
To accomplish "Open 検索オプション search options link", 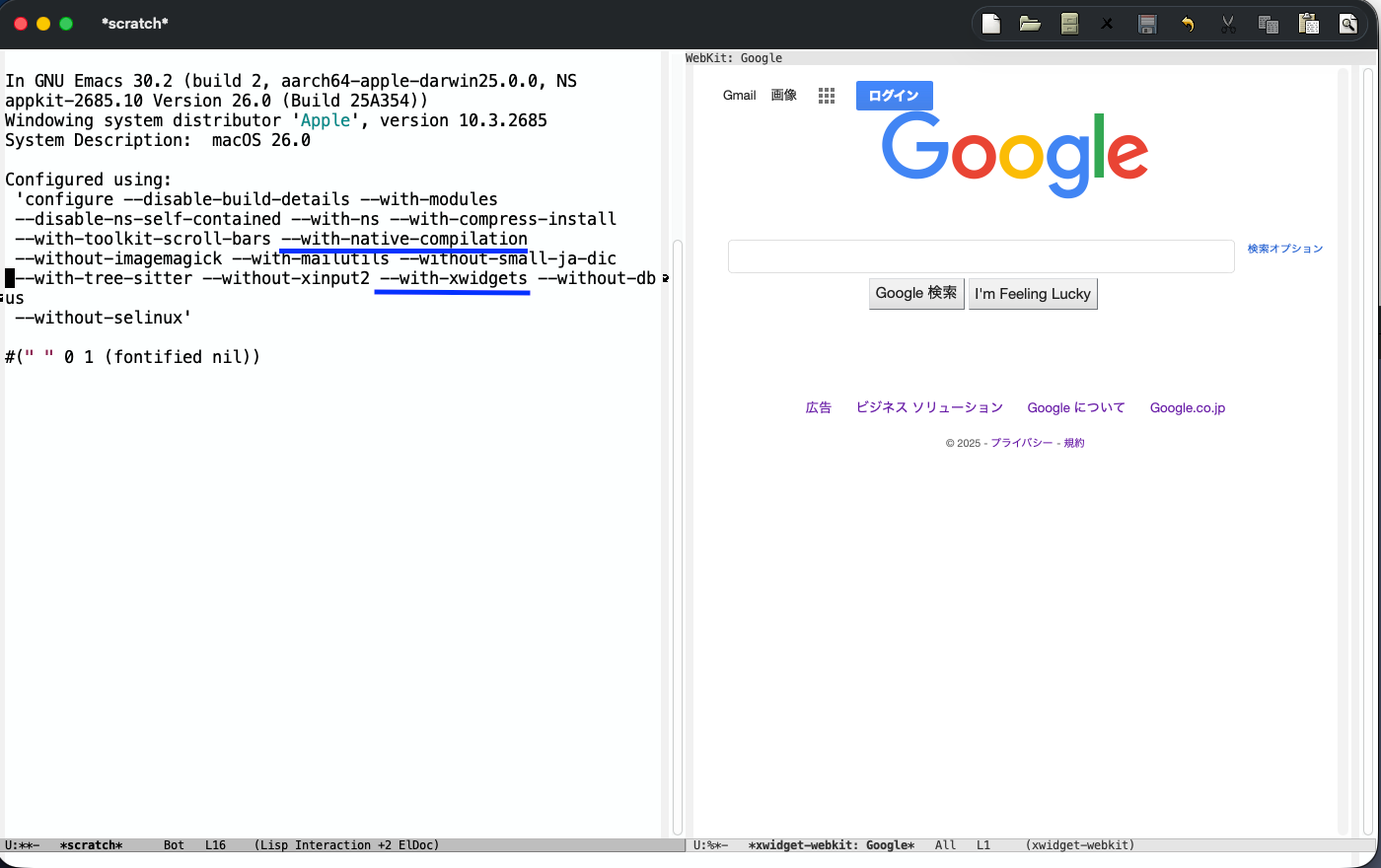I will tap(1285, 249).
